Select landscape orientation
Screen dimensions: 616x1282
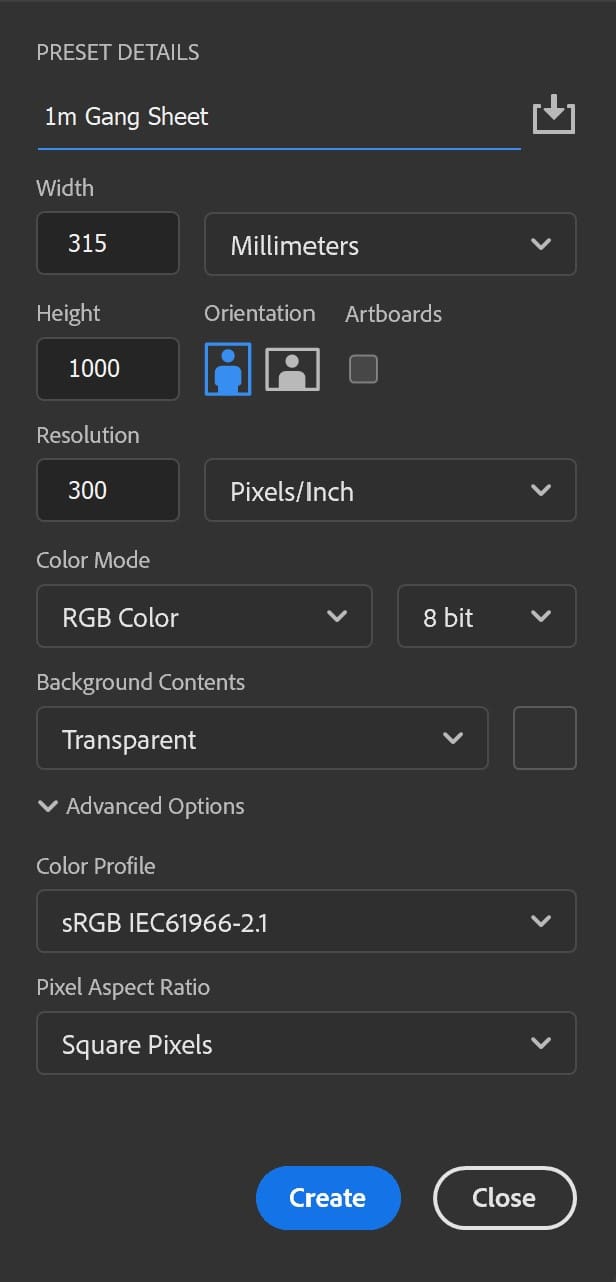tap(292, 368)
